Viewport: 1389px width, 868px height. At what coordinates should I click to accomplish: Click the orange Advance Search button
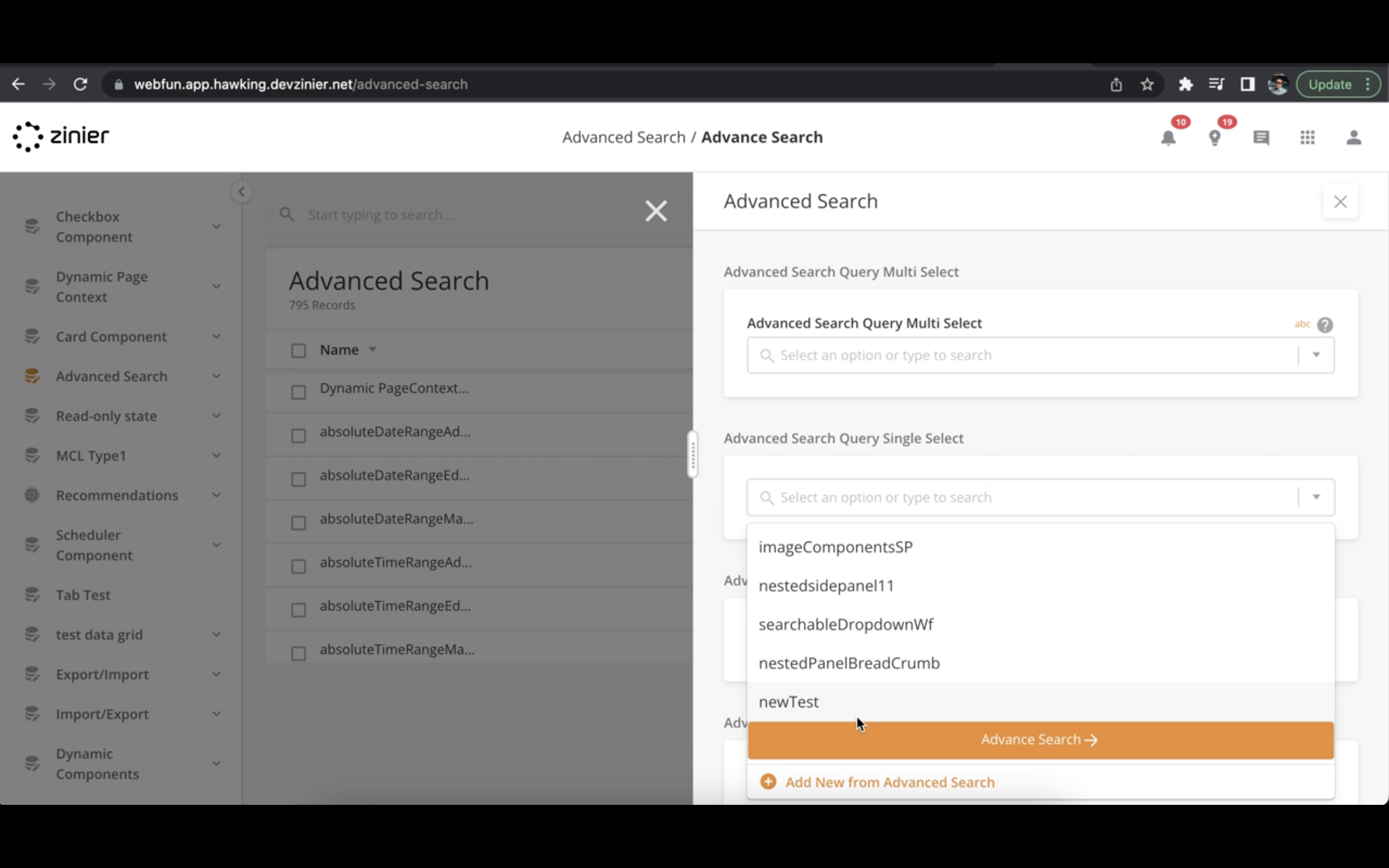pyautogui.click(x=1041, y=740)
